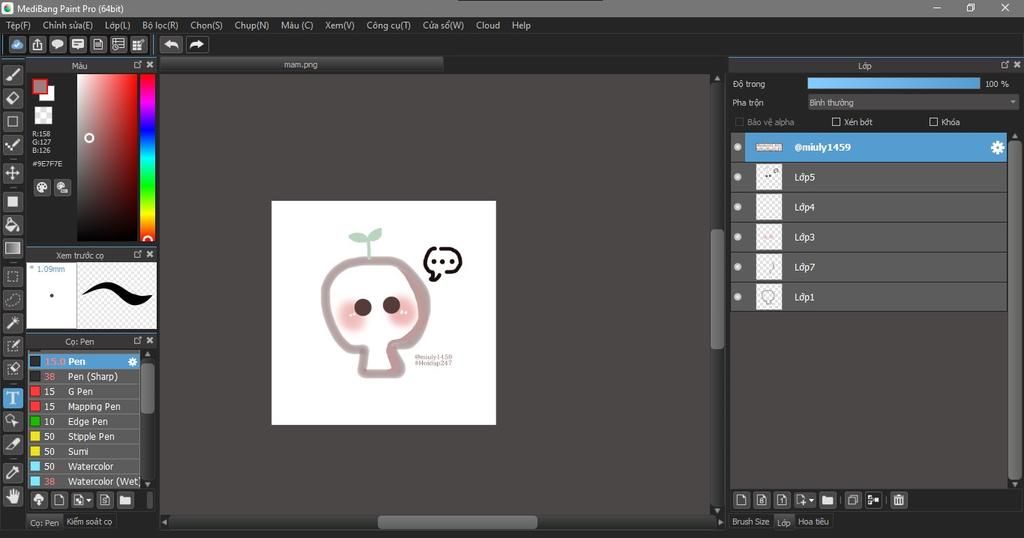Switch to the Brush Size tab
This screenshot has height=538, width=1024.
pos(750,522)
